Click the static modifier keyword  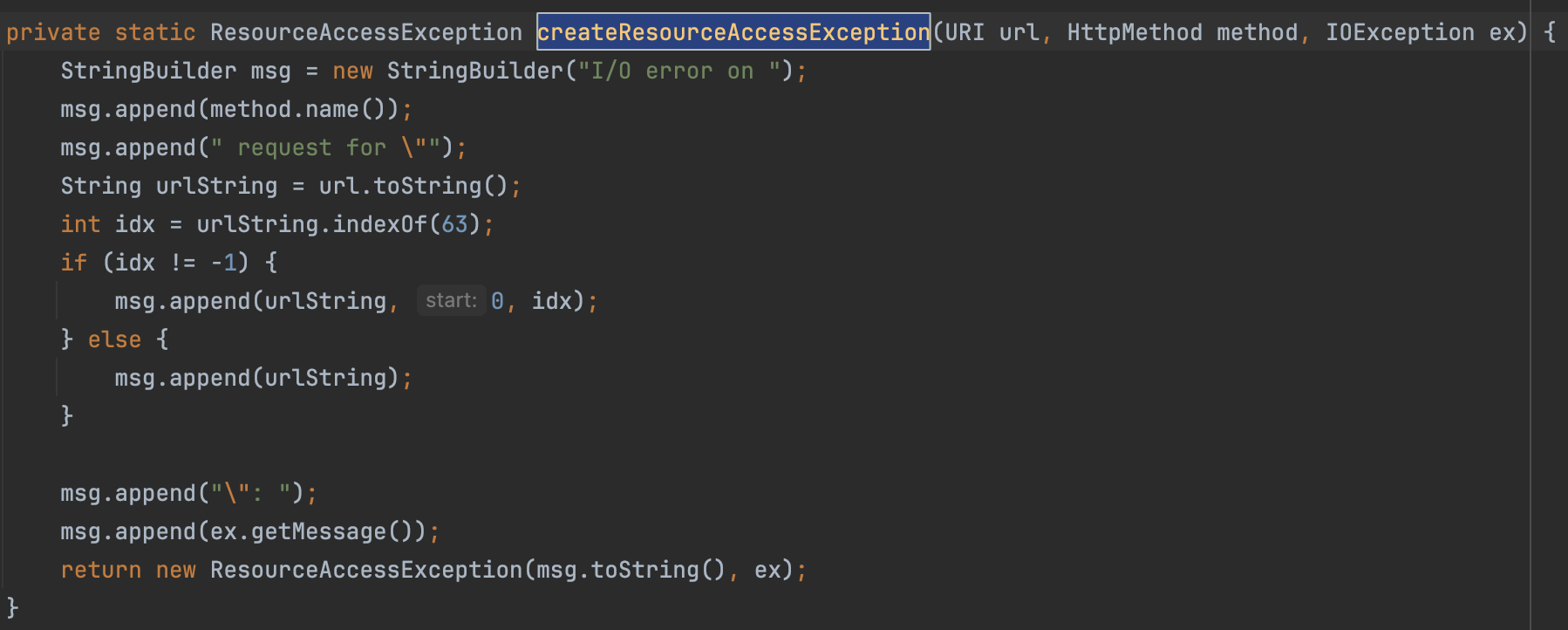[154, 32]
